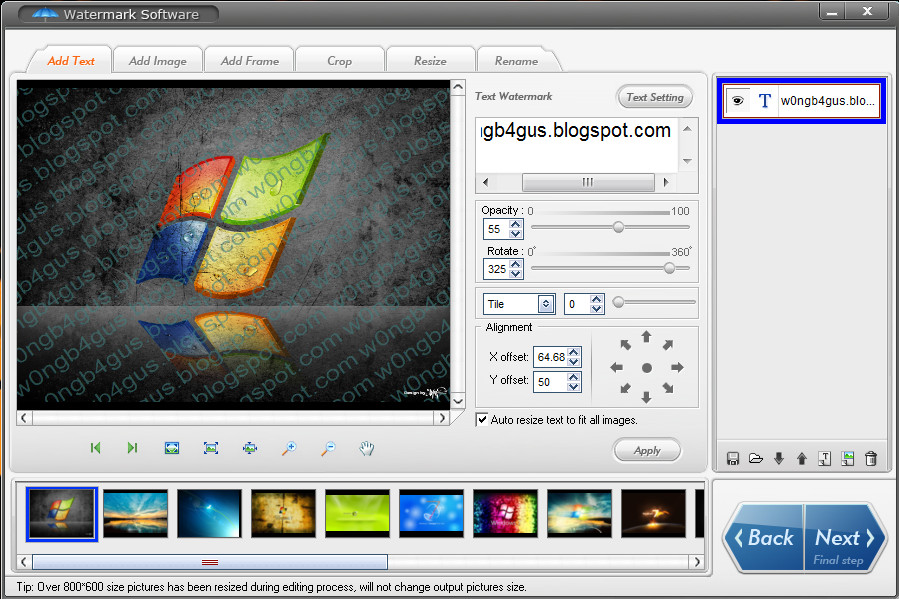Decrease the Y offset value
Screen dimensions: 899x599
573,386
